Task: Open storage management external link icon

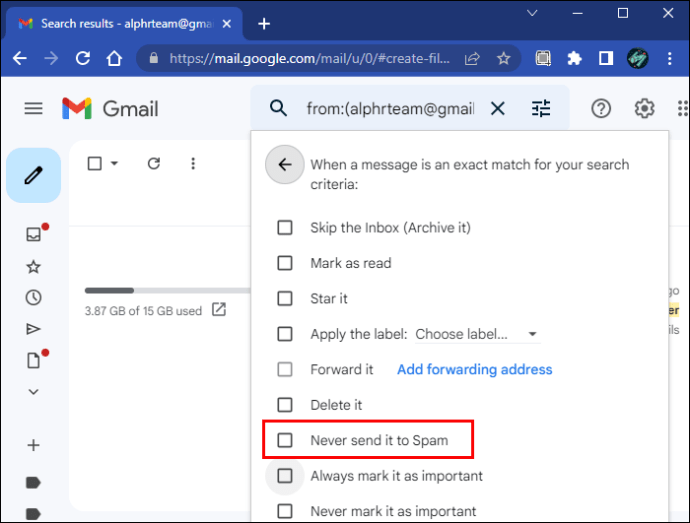Action: pyautogui.click(x=219, y=309)
